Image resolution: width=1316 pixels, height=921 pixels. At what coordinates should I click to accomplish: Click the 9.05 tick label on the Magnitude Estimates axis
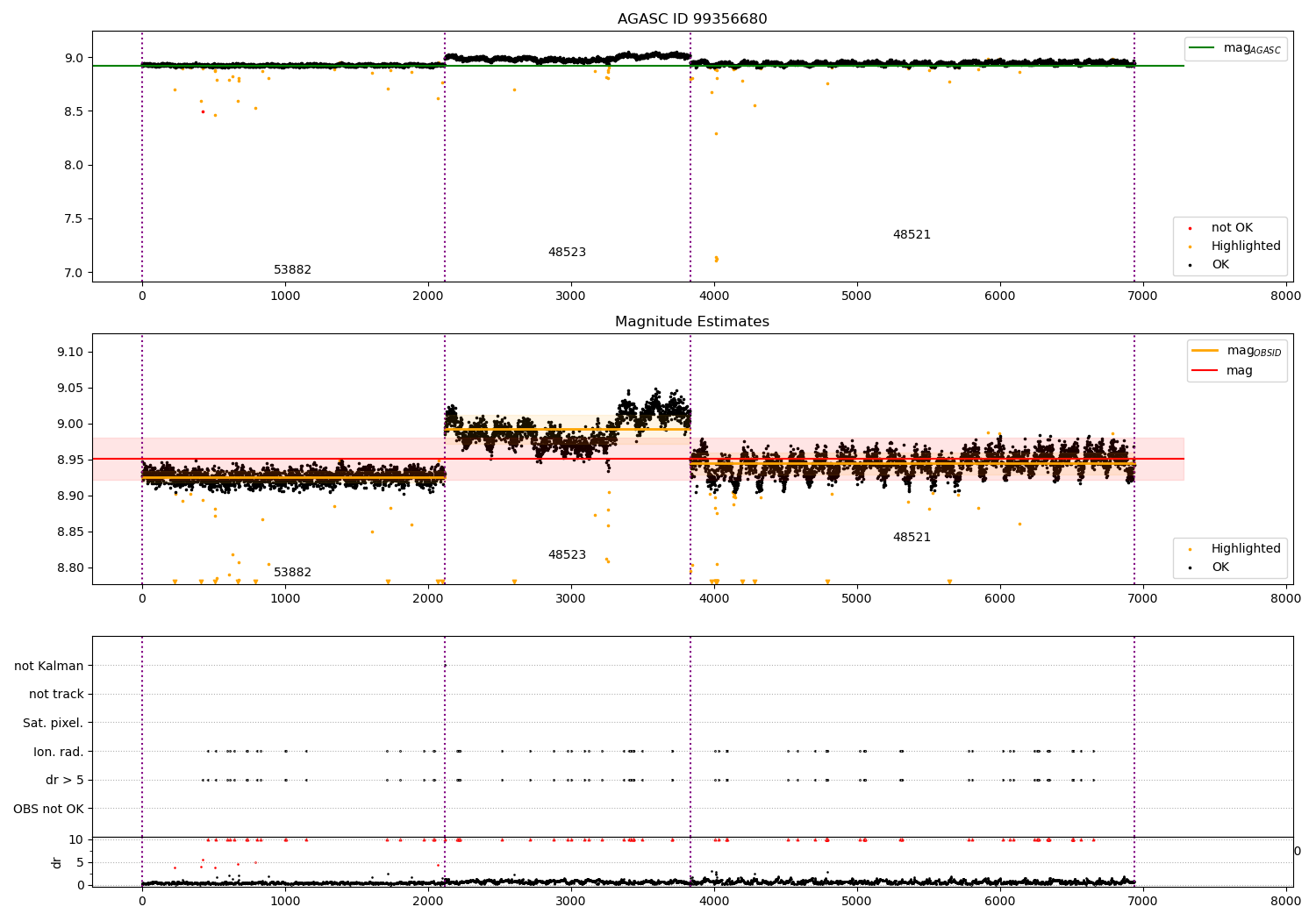(x=70, y=389)
